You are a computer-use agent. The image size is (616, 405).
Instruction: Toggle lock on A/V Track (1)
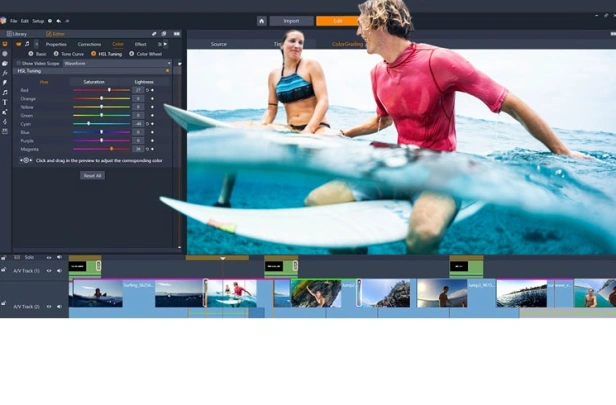click(4, 270)
